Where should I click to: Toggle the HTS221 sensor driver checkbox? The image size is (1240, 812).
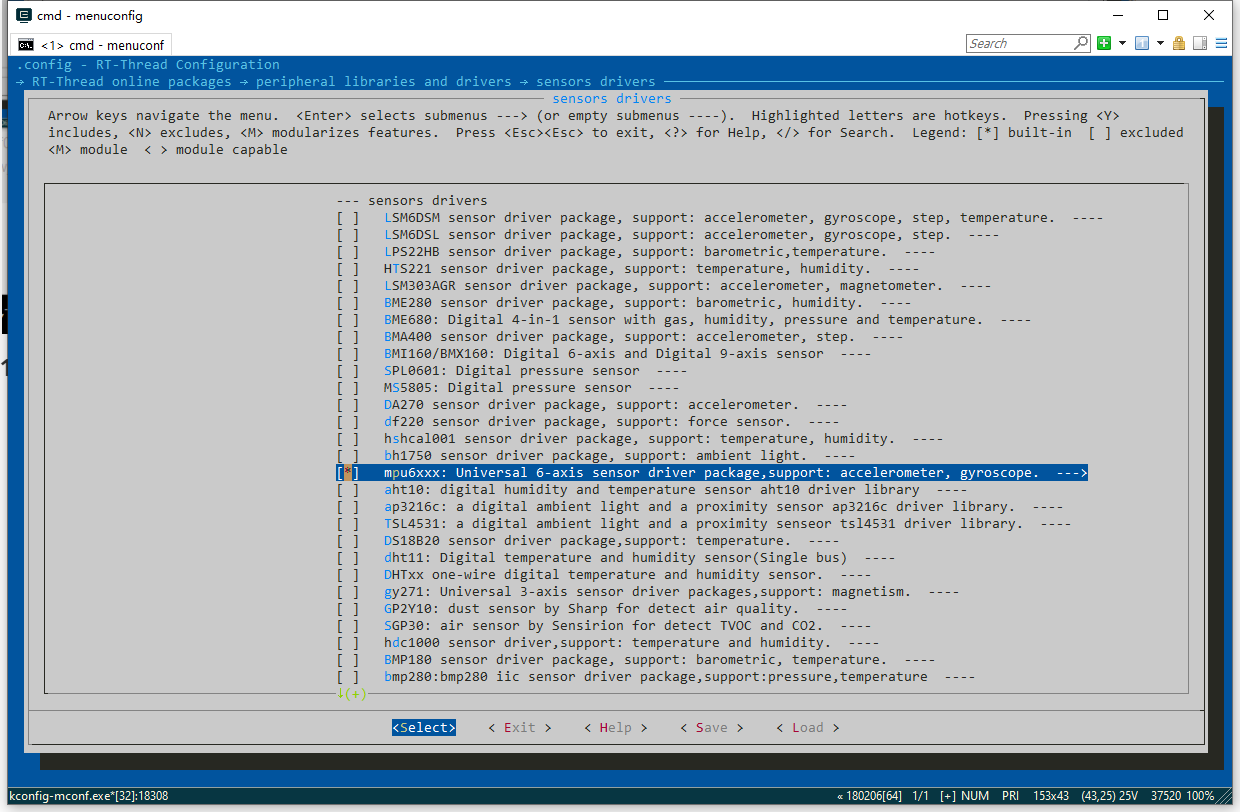click(348, 269)
